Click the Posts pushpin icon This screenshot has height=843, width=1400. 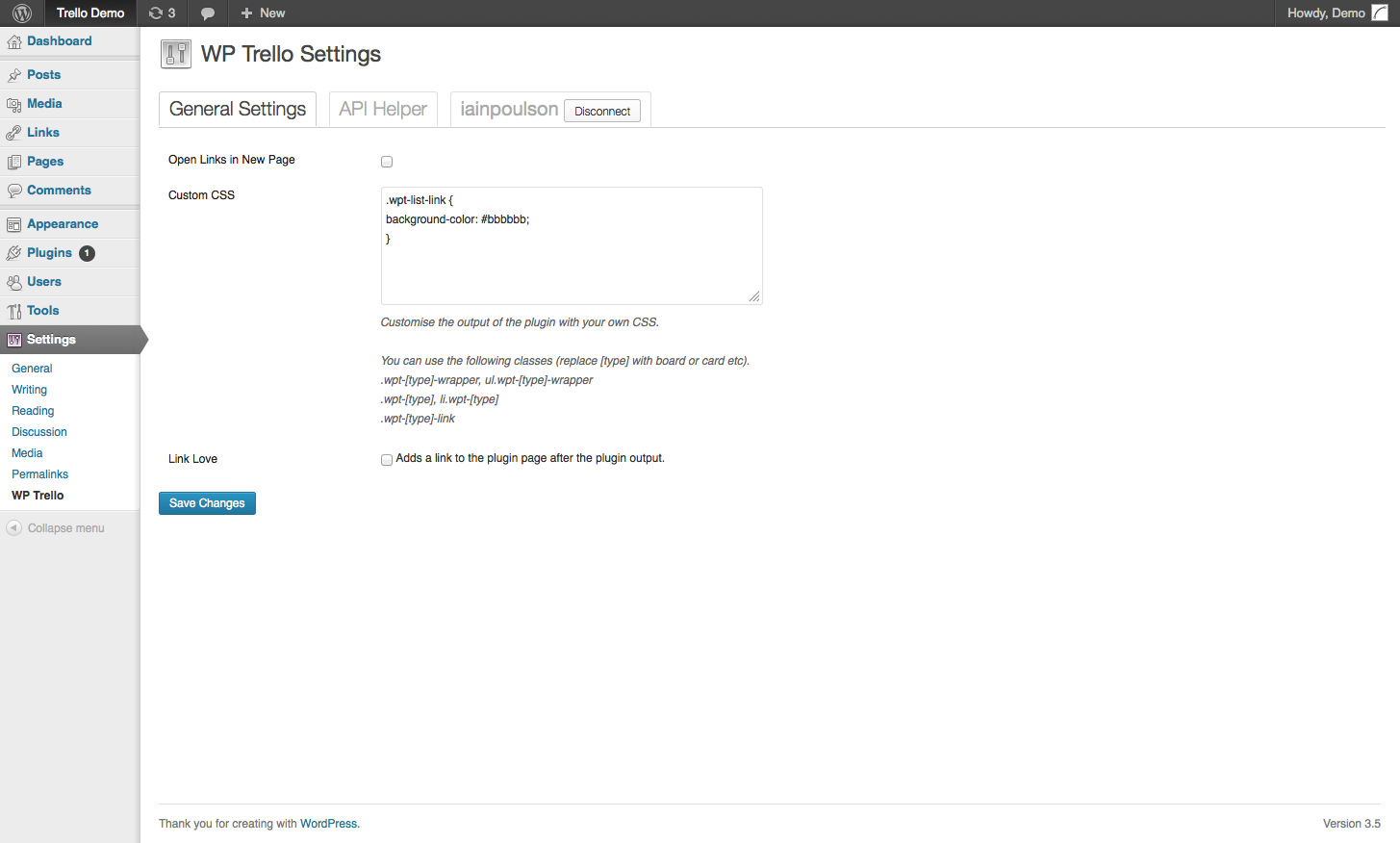(x=13, y=75)
